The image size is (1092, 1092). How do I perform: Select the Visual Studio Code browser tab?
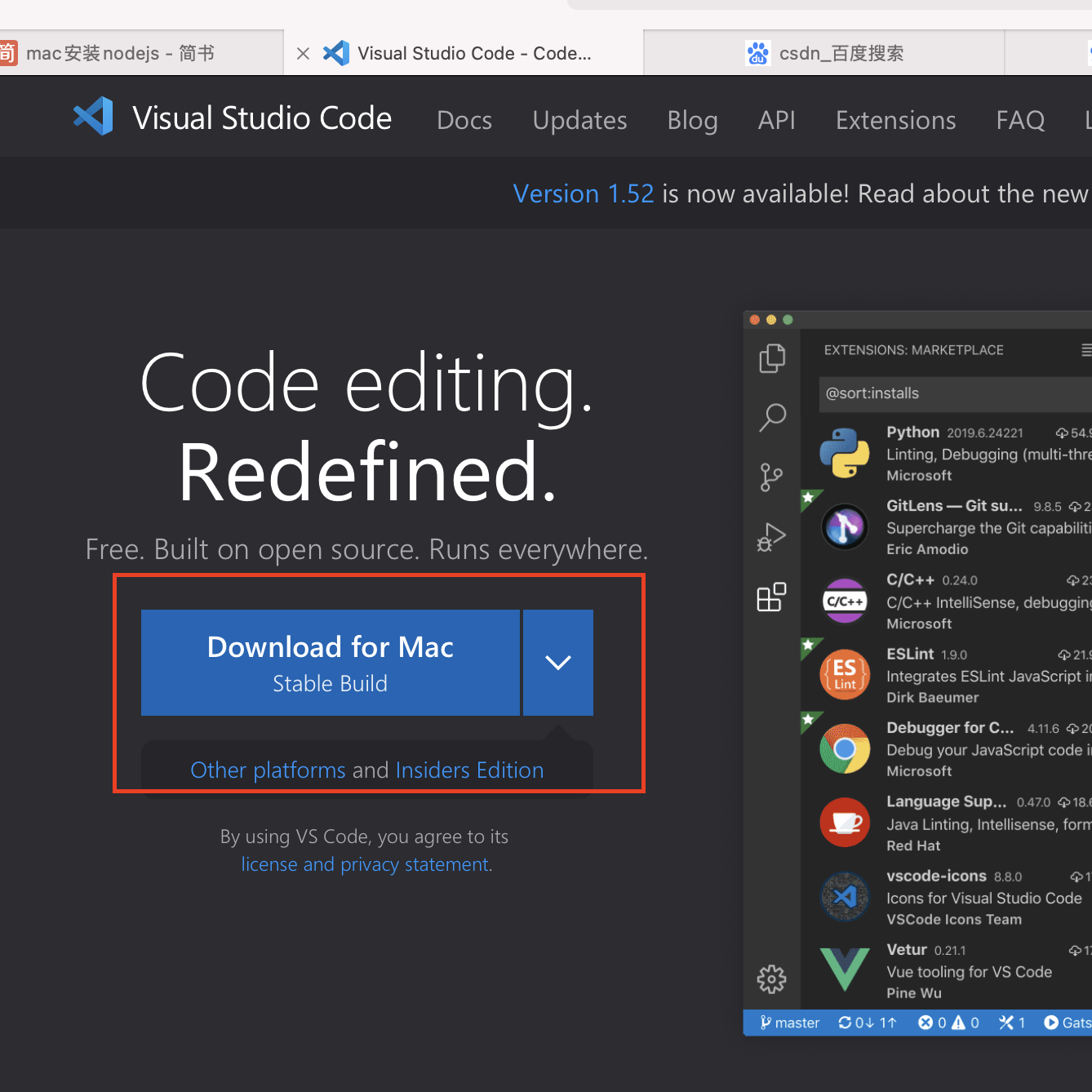pyautogui.click(x=464, y=53)
